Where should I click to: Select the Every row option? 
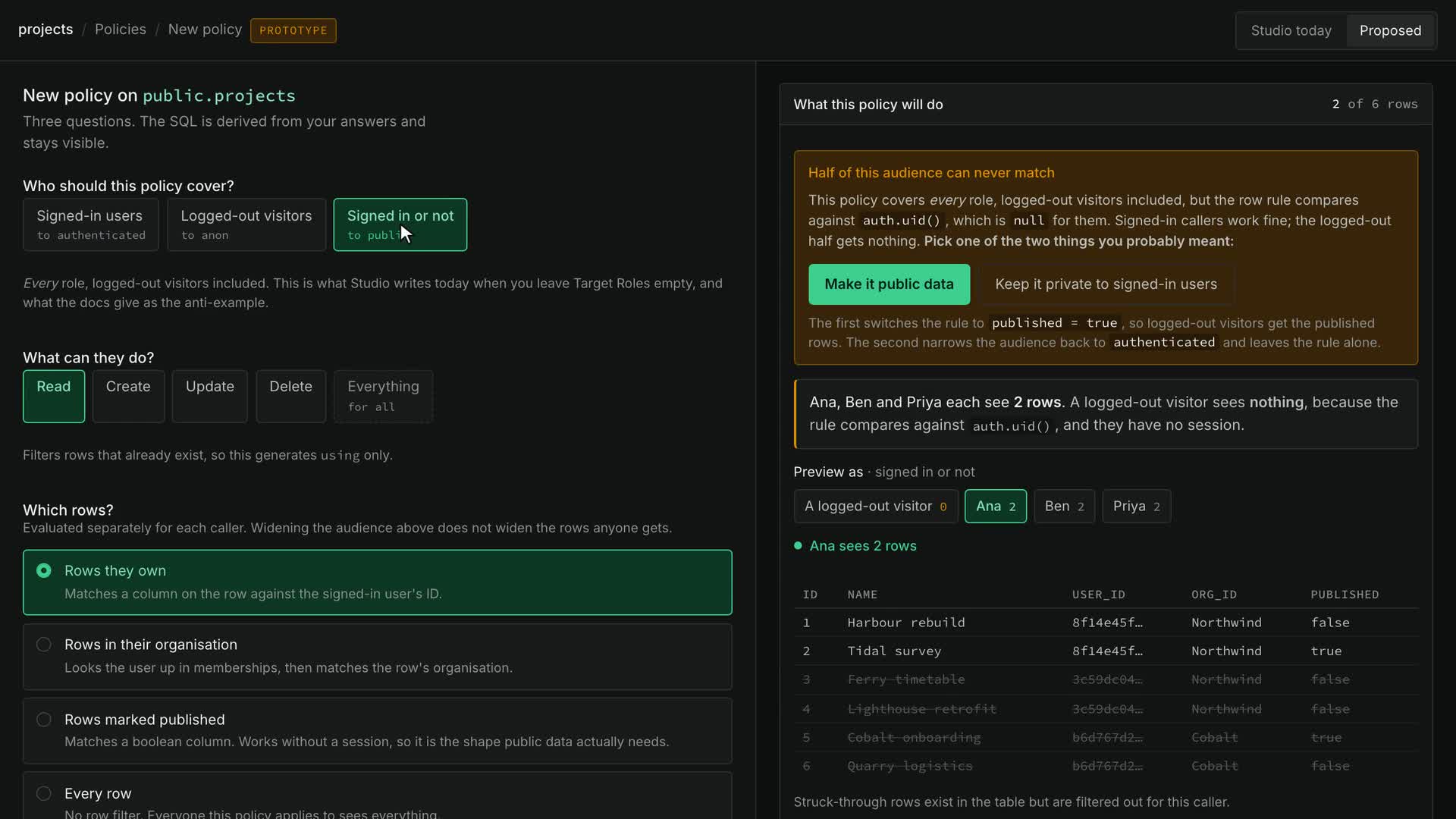pos(377,796)
